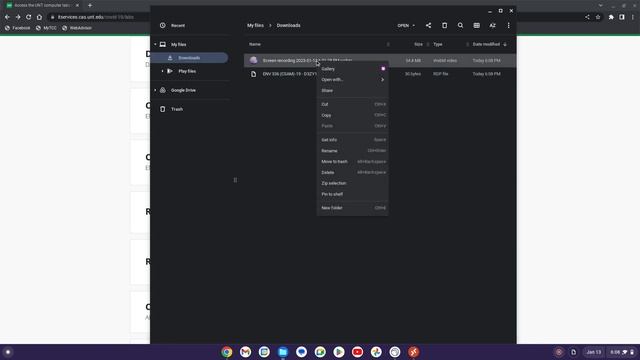
Task: Click Date modified sort arrow
Action: point(505,44)
